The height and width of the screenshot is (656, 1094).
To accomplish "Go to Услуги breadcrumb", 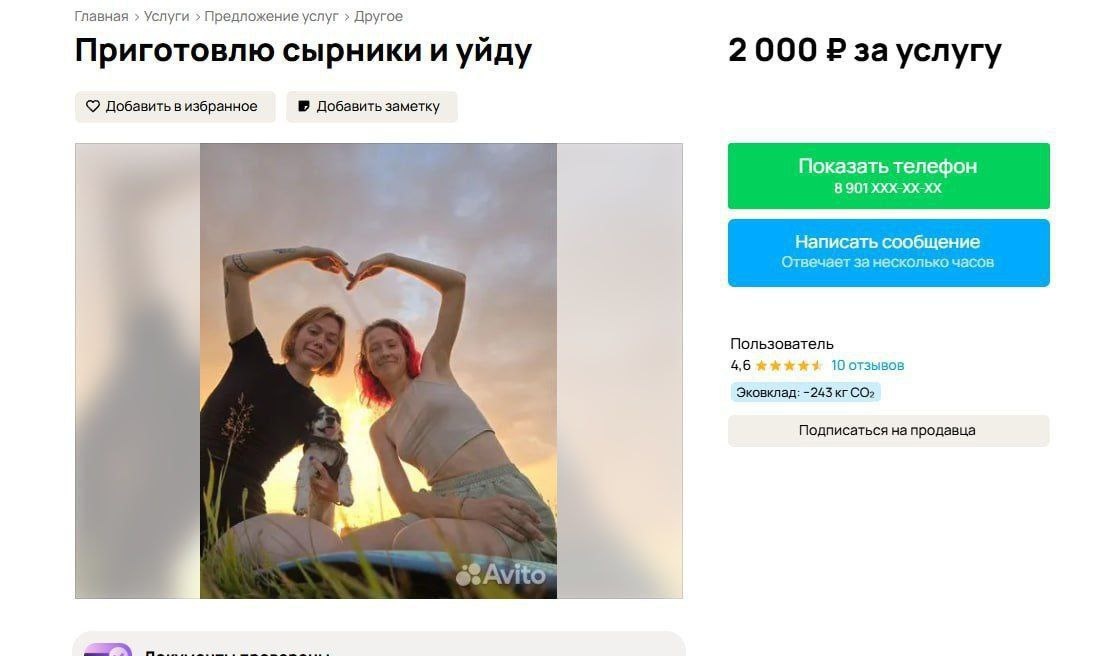I will (166, 16).
